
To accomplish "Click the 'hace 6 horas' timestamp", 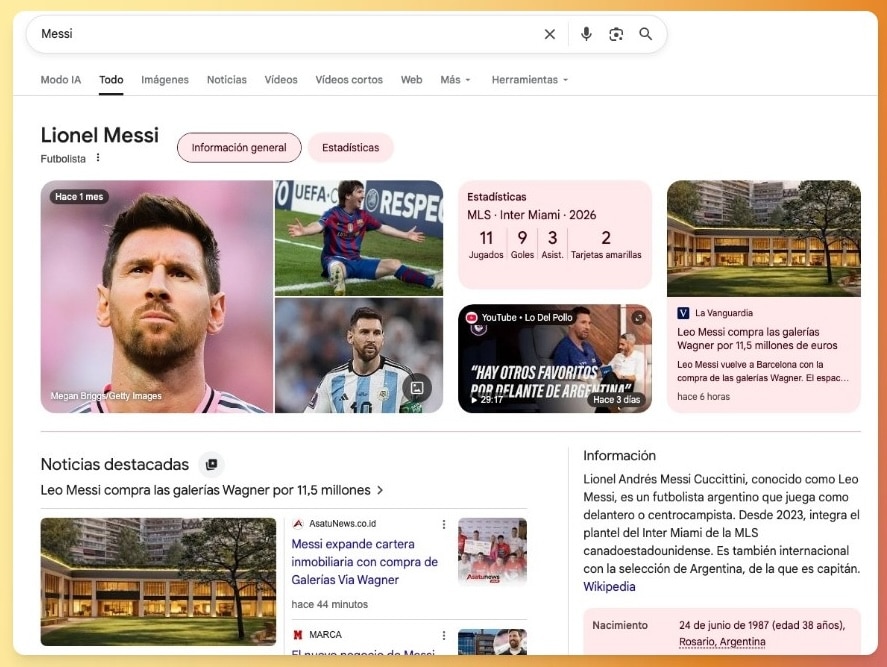I will pyautogui.click(x=703, y=397).
